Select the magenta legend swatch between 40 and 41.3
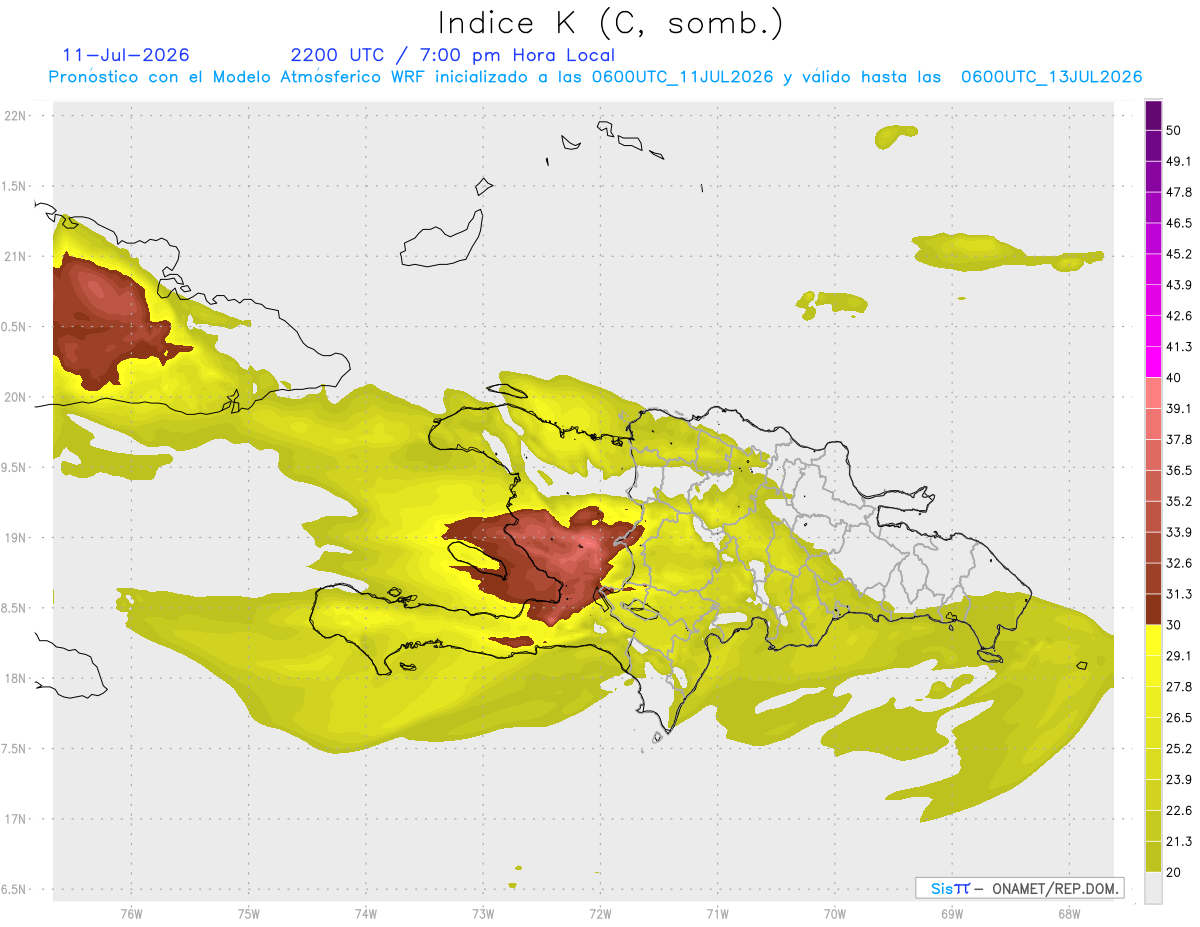 (1153, 362)
